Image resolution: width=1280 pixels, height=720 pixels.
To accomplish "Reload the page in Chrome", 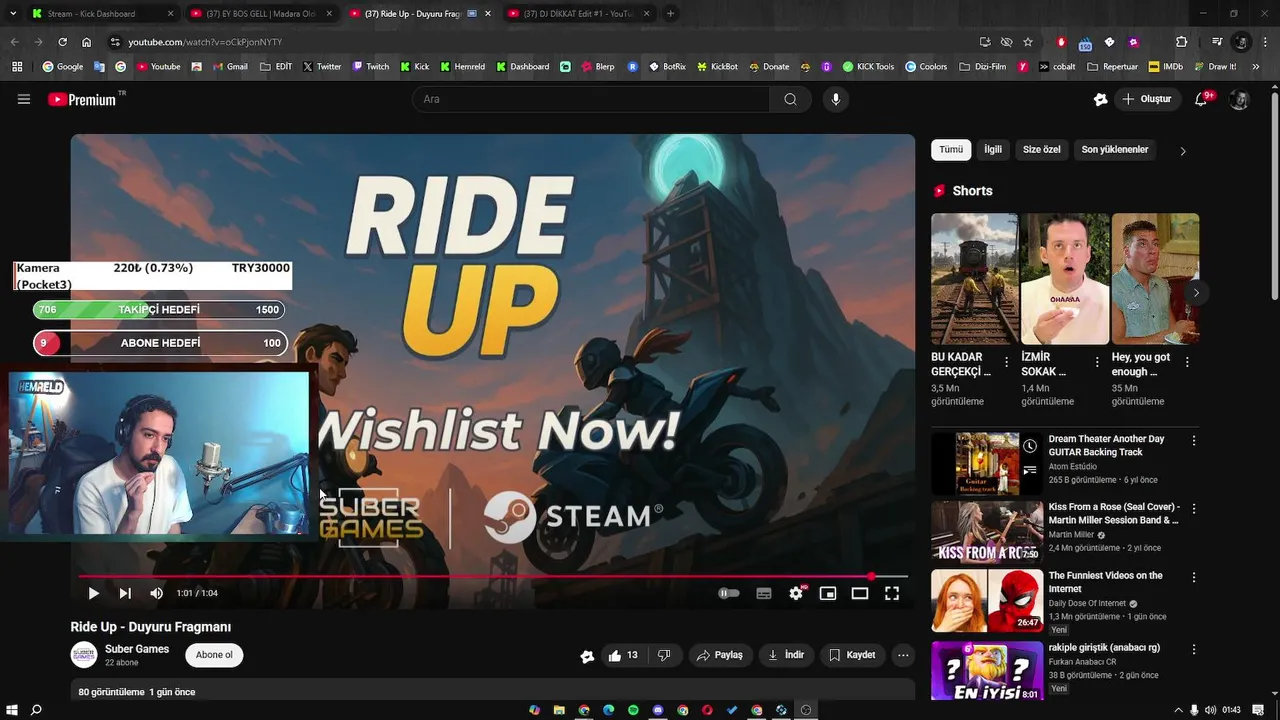I will (62, 42).
